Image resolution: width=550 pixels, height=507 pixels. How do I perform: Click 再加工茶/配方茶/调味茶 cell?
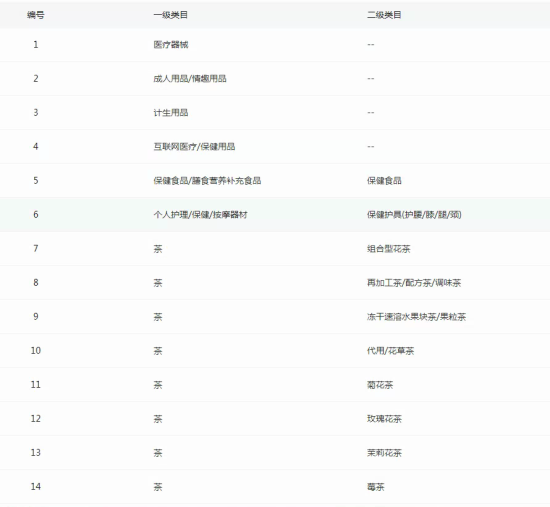(x=414, y=283)
